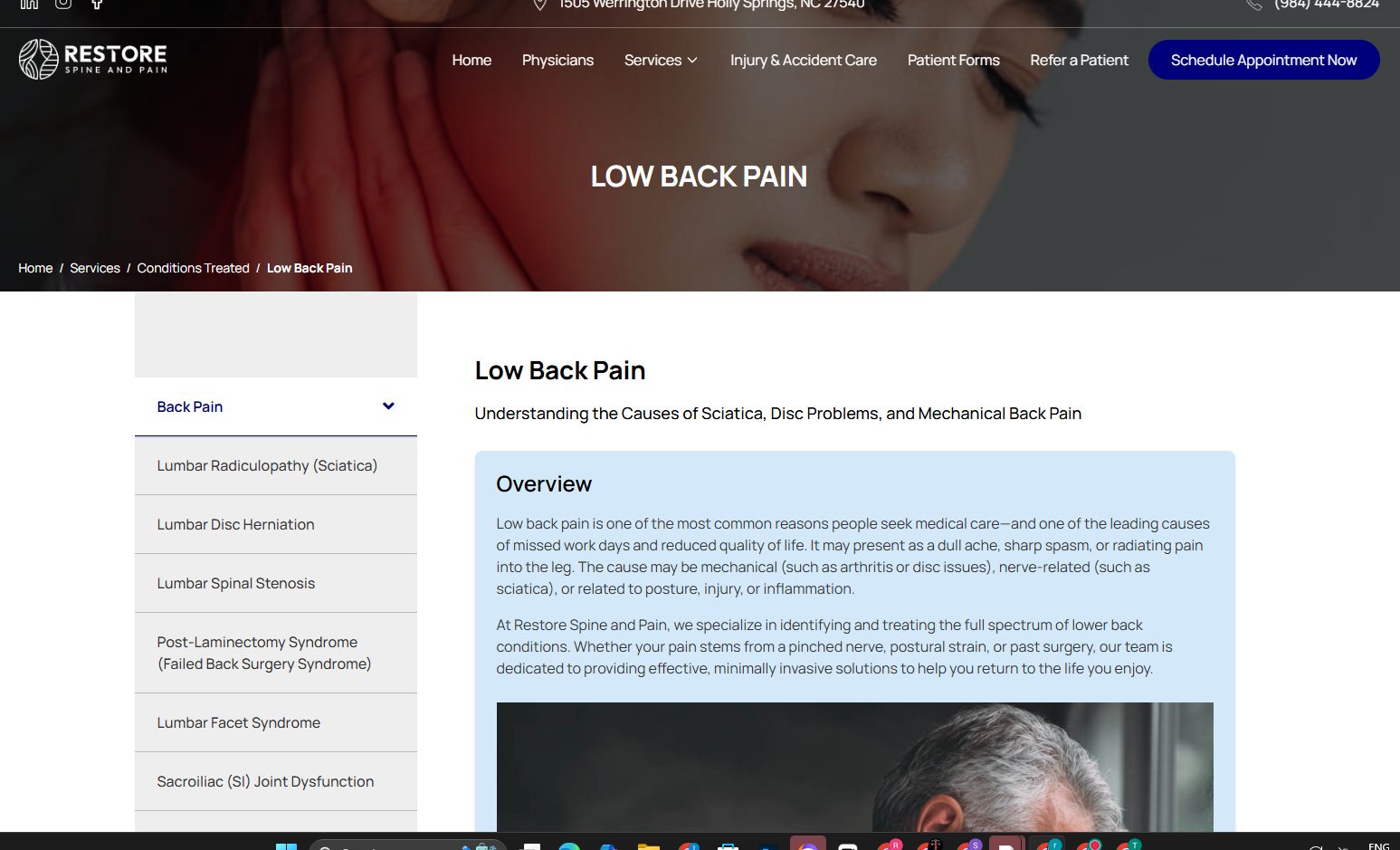Collapse the Back Pain sidebar chevron
The image size is (1400, 850).
tap(388, 406)
